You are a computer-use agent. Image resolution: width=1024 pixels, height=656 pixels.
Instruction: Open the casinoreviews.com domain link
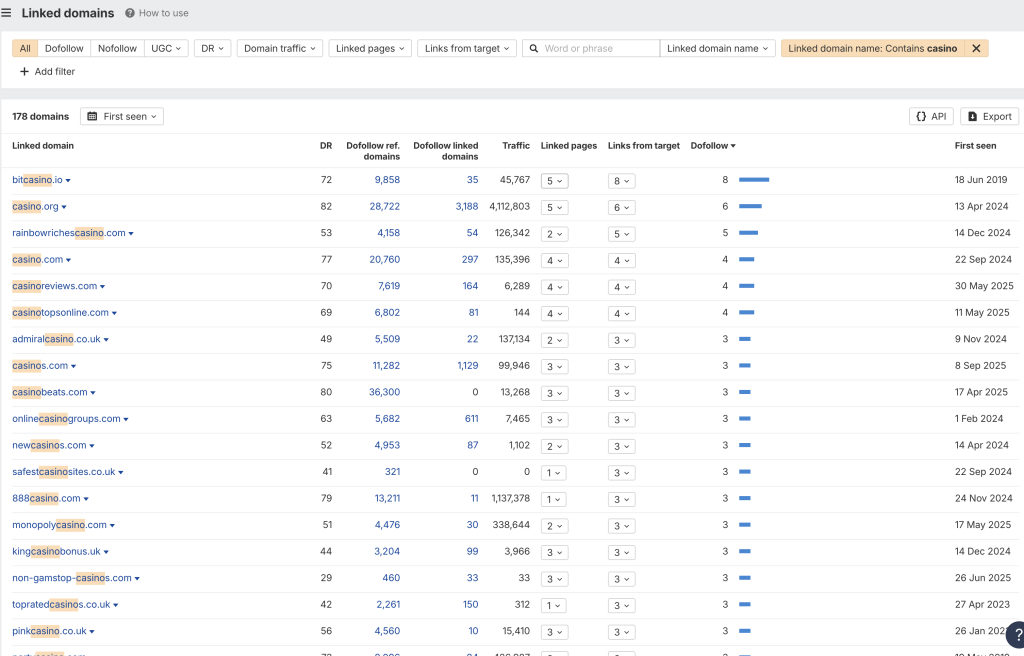54,286
